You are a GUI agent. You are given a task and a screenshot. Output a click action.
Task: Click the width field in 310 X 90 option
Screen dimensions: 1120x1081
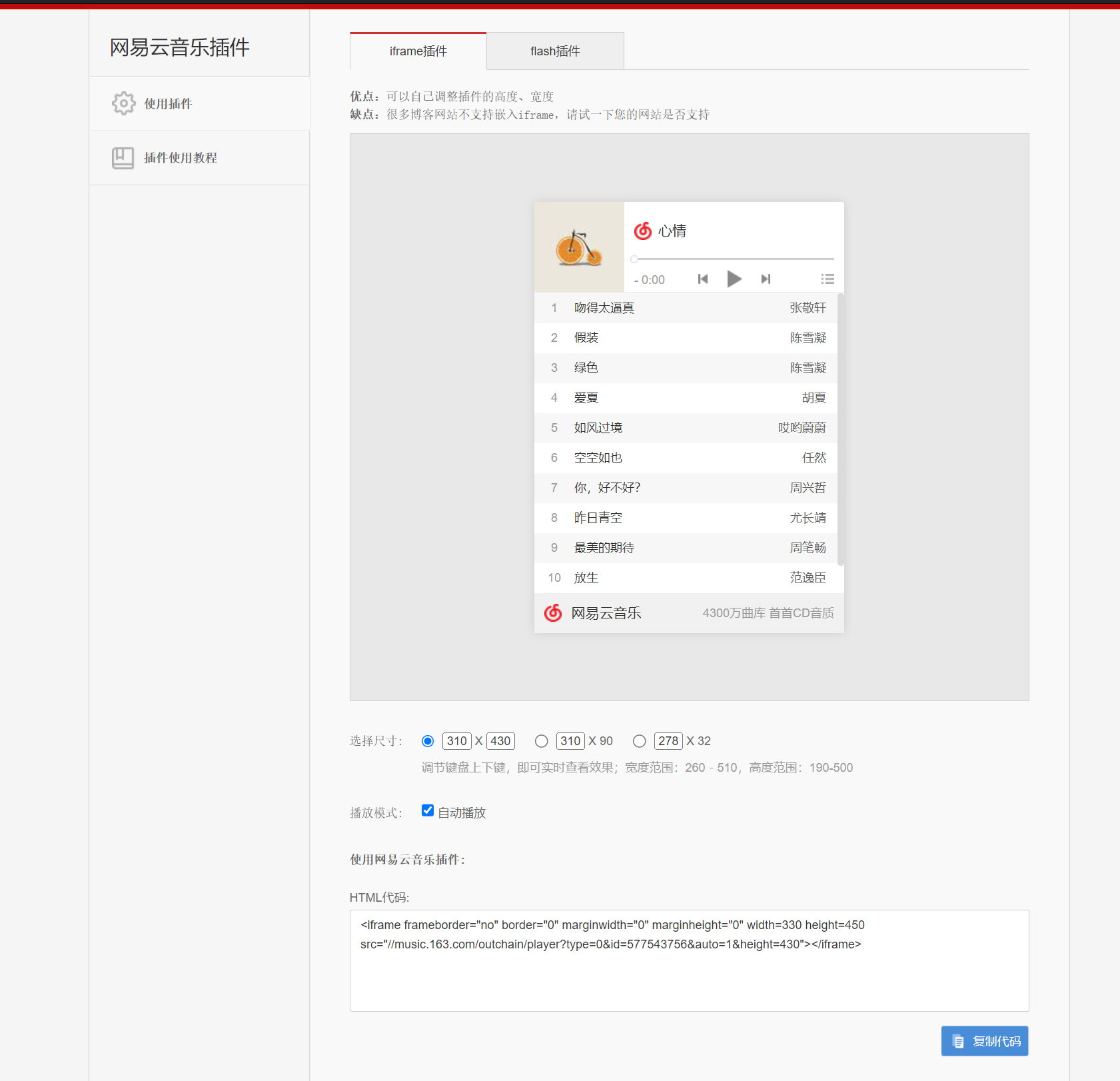pyautogui.click(x=570, y=741)
